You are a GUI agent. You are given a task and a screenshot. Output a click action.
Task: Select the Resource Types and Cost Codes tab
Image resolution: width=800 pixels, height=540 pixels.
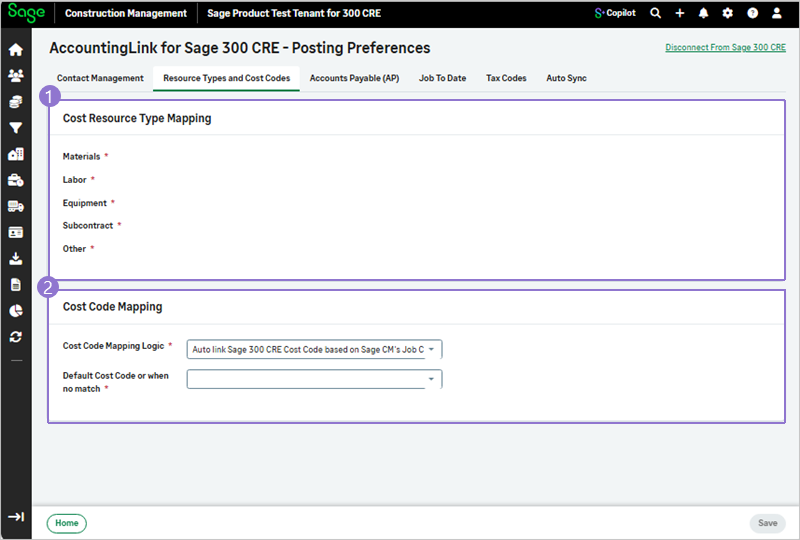227,78
